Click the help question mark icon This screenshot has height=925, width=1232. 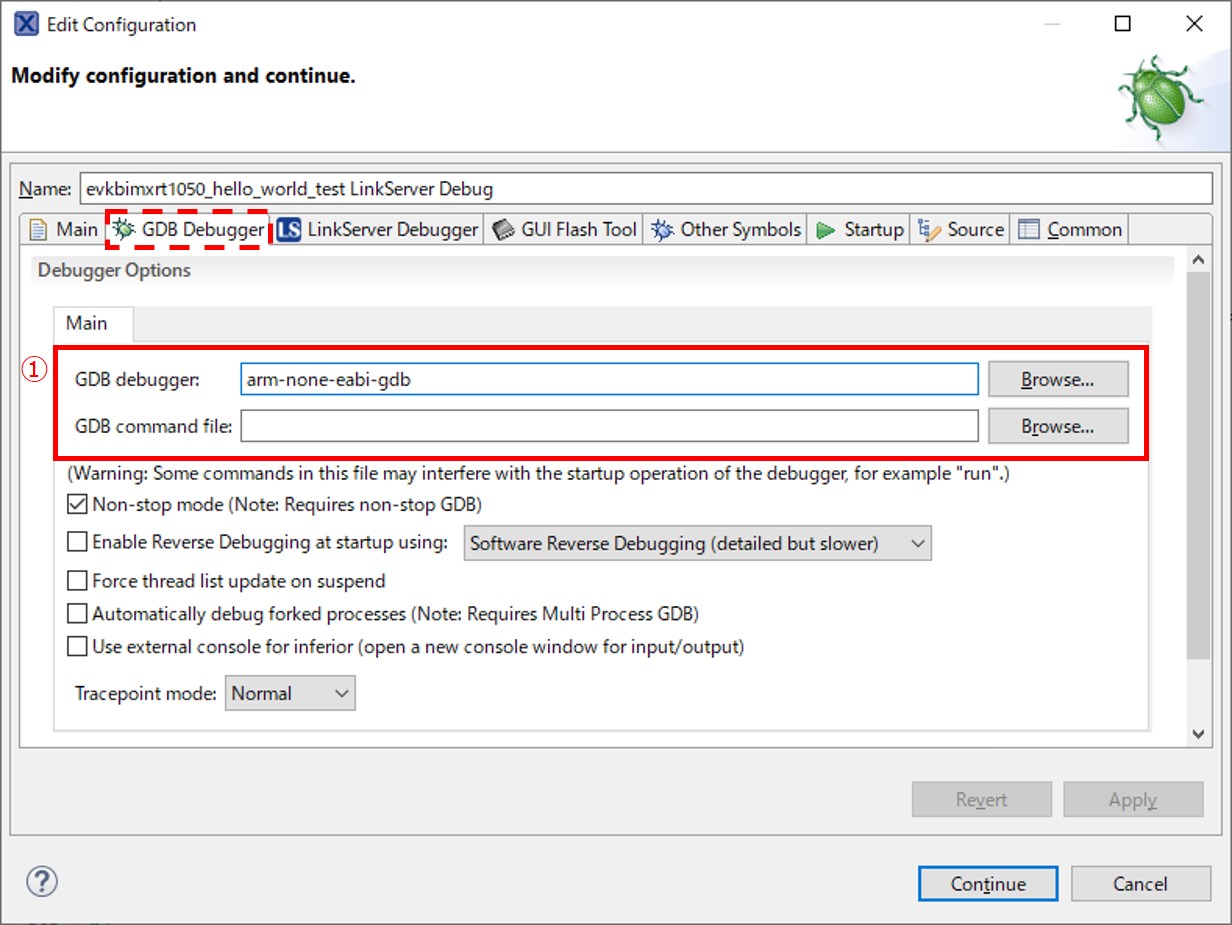pyautogui.click(x=42, y=881)
